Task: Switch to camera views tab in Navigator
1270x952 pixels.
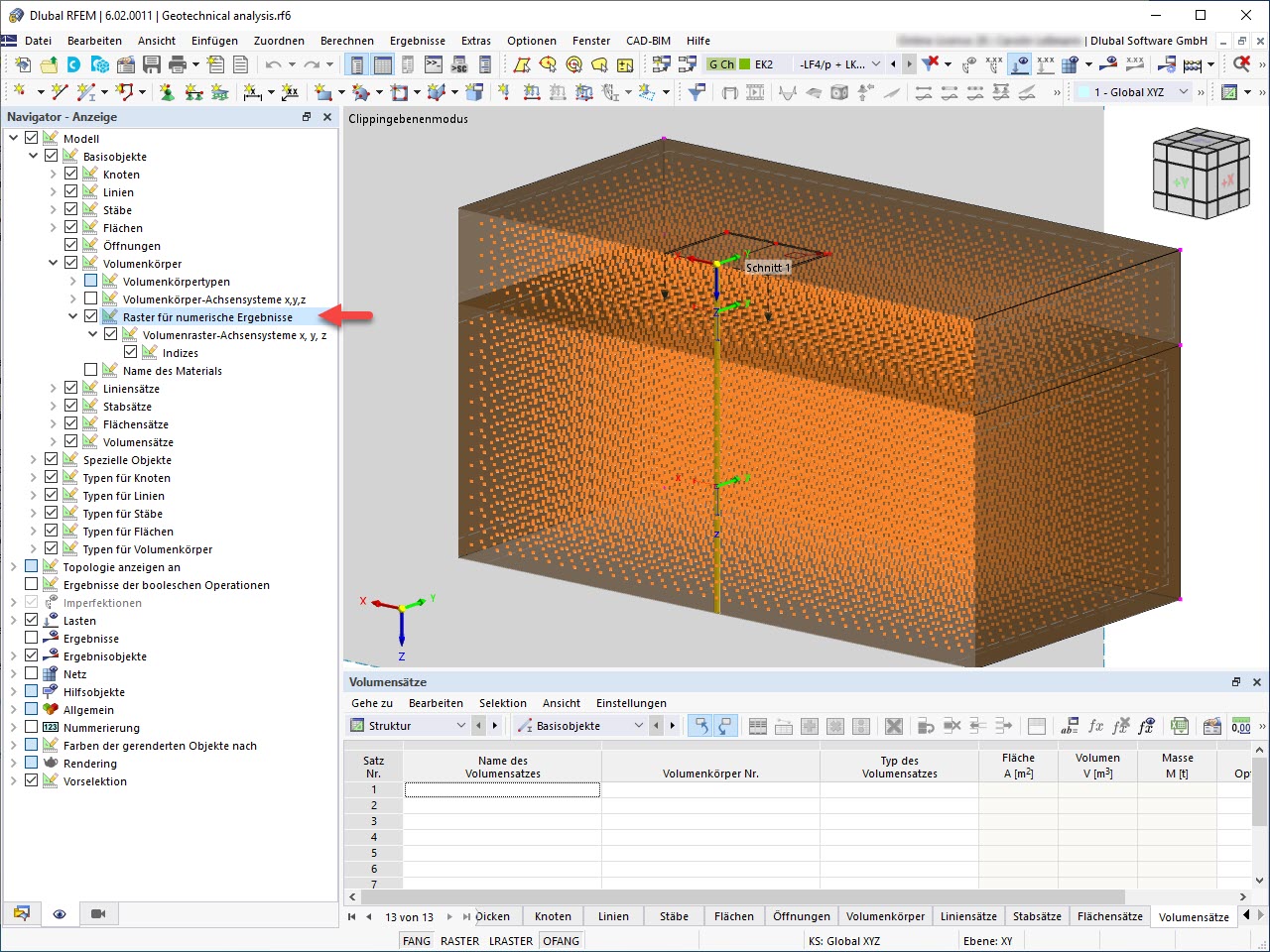Action: click(x=98, y=913)
